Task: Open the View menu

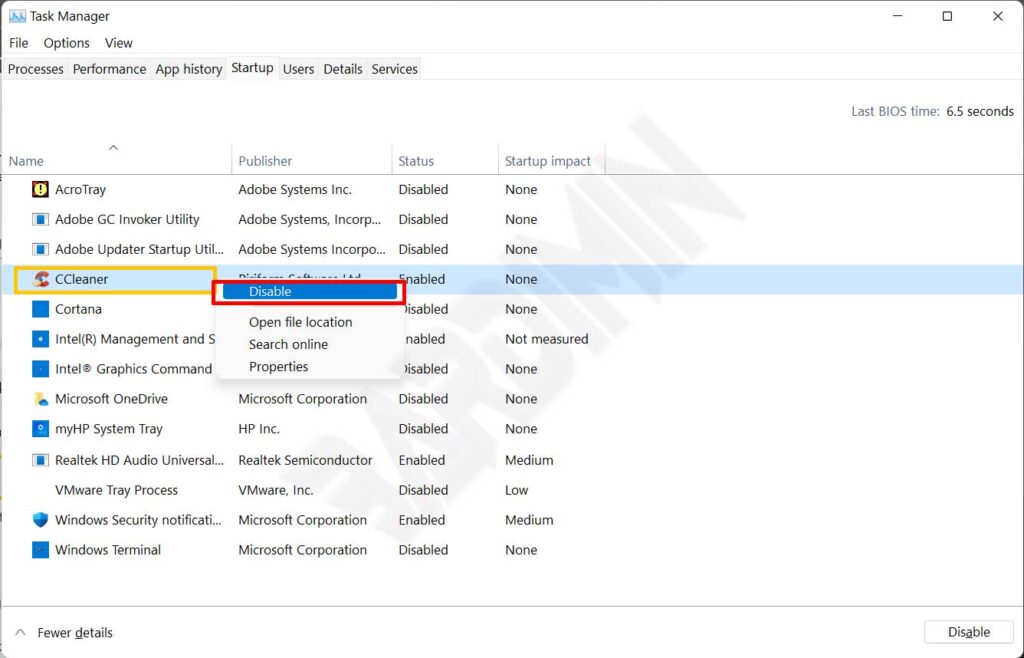Action: coord(119,43)
